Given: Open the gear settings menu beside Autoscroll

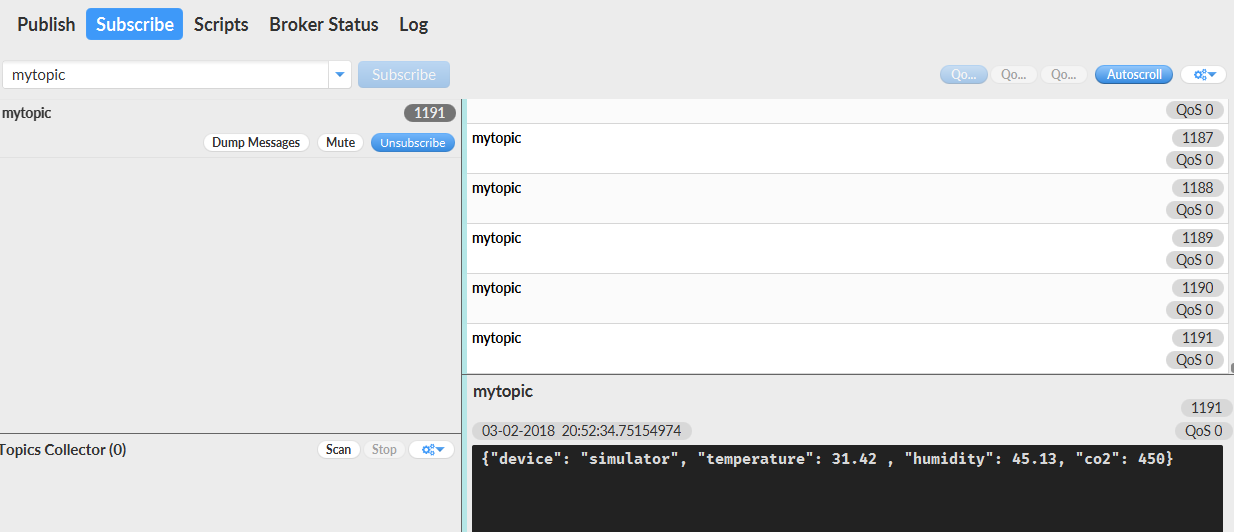Looking at the screenshot, I should pyautogui.click(x=1203, y=75).
